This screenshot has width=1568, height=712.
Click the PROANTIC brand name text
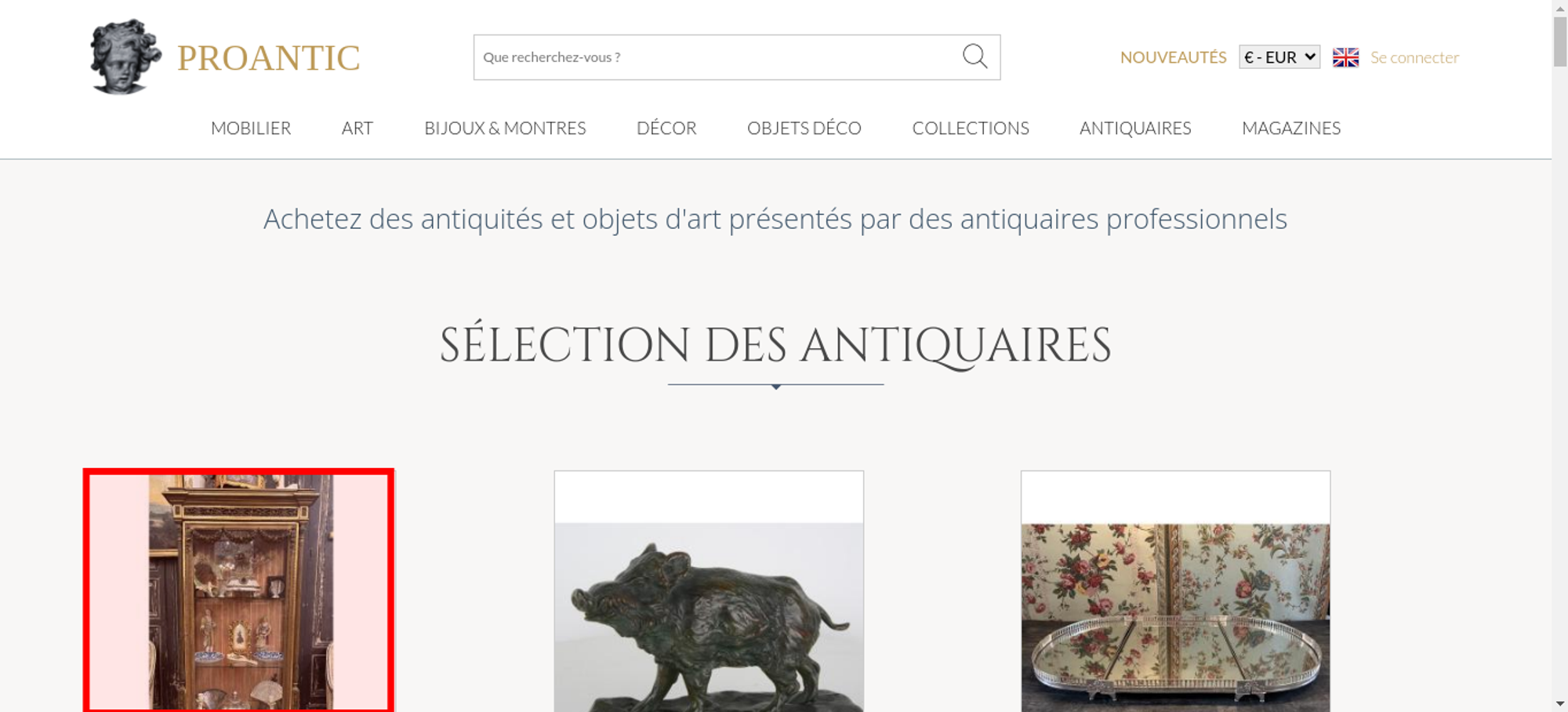[x=269, y=58]
